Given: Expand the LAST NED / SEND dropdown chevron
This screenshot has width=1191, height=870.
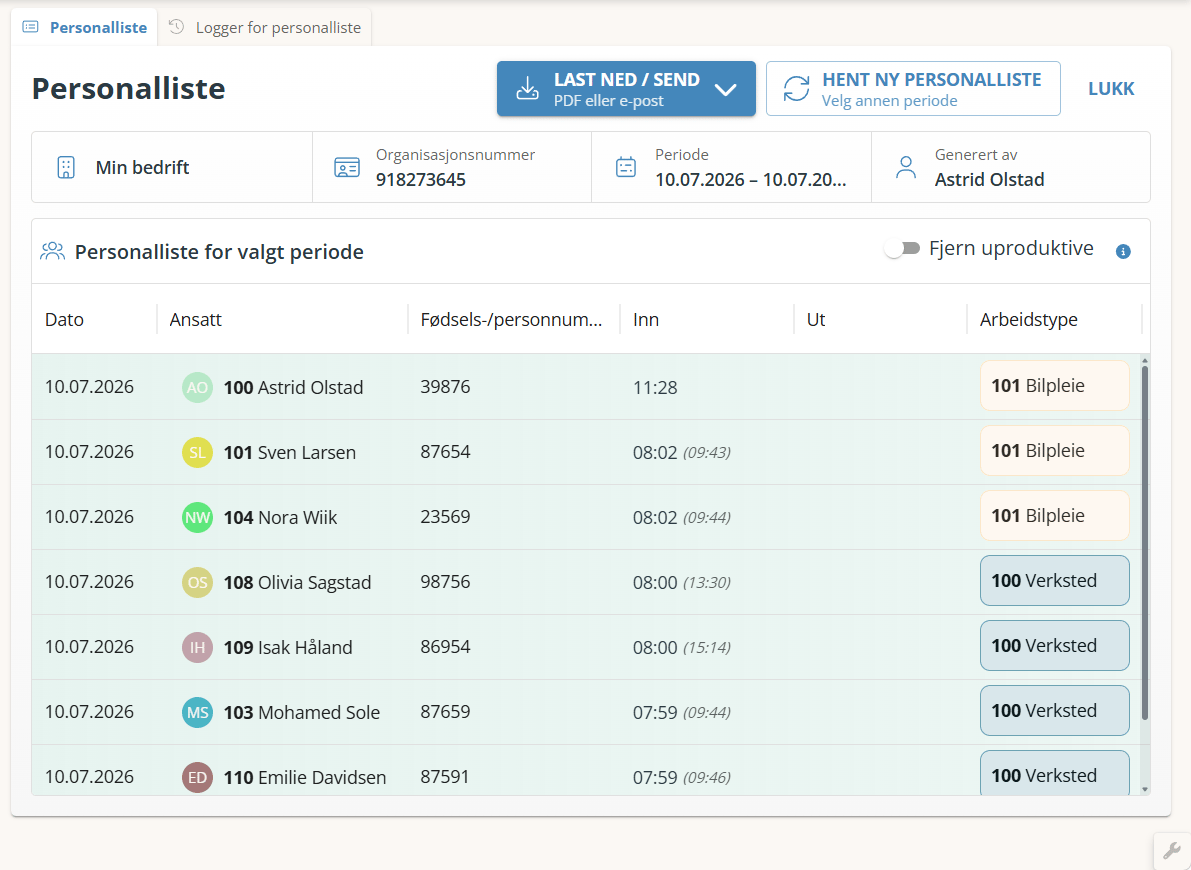Looking at the screenshot, I should point(725,90).
